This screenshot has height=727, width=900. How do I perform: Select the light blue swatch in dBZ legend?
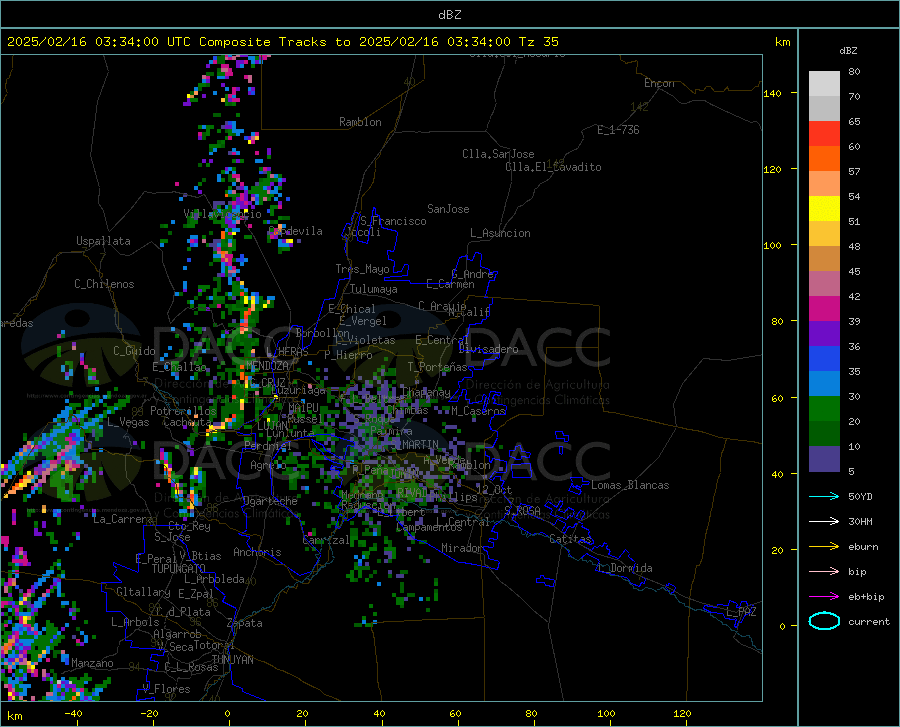tap(824, 383)
